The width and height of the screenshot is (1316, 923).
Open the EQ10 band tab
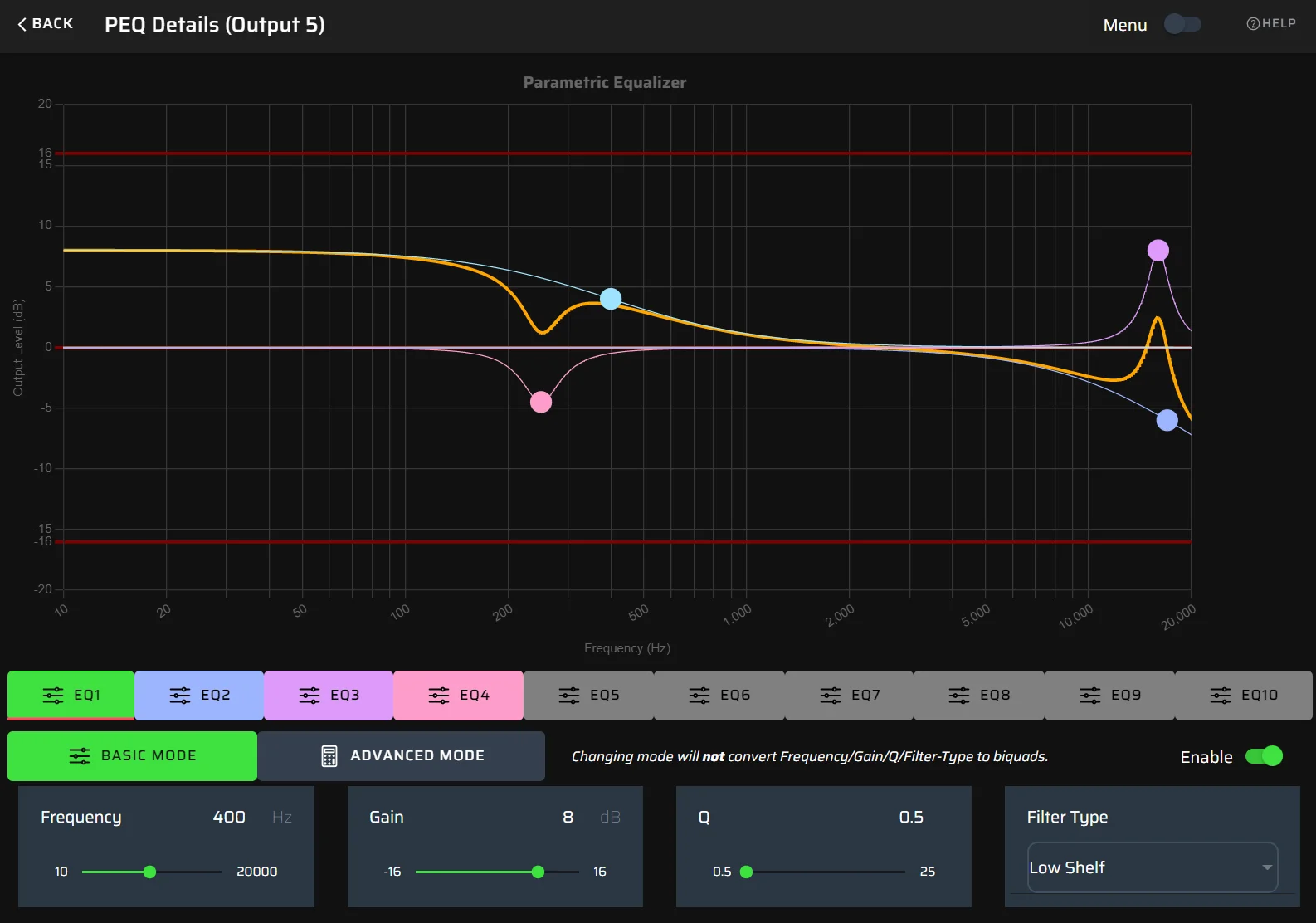click(1243, 696)
